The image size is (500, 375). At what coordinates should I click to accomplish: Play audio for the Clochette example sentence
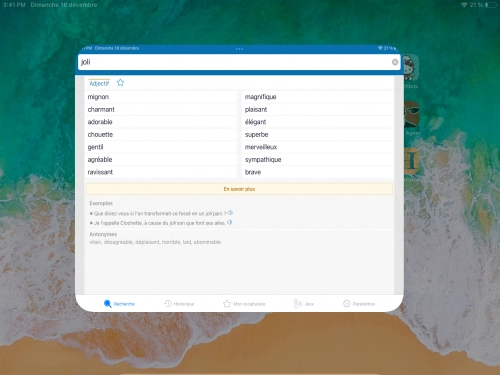point(230,222)
